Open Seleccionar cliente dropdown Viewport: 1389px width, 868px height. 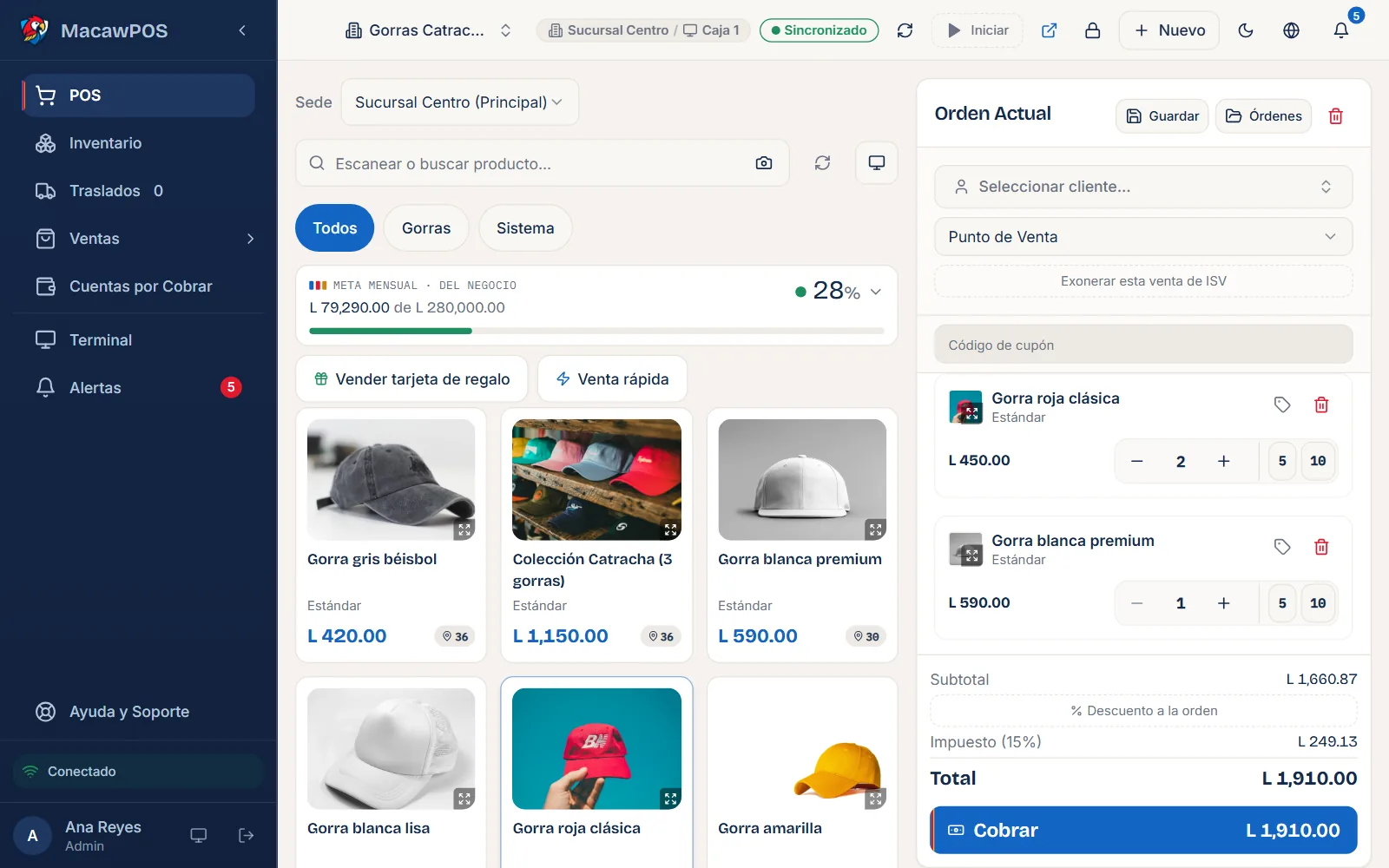coord(1143,187)
